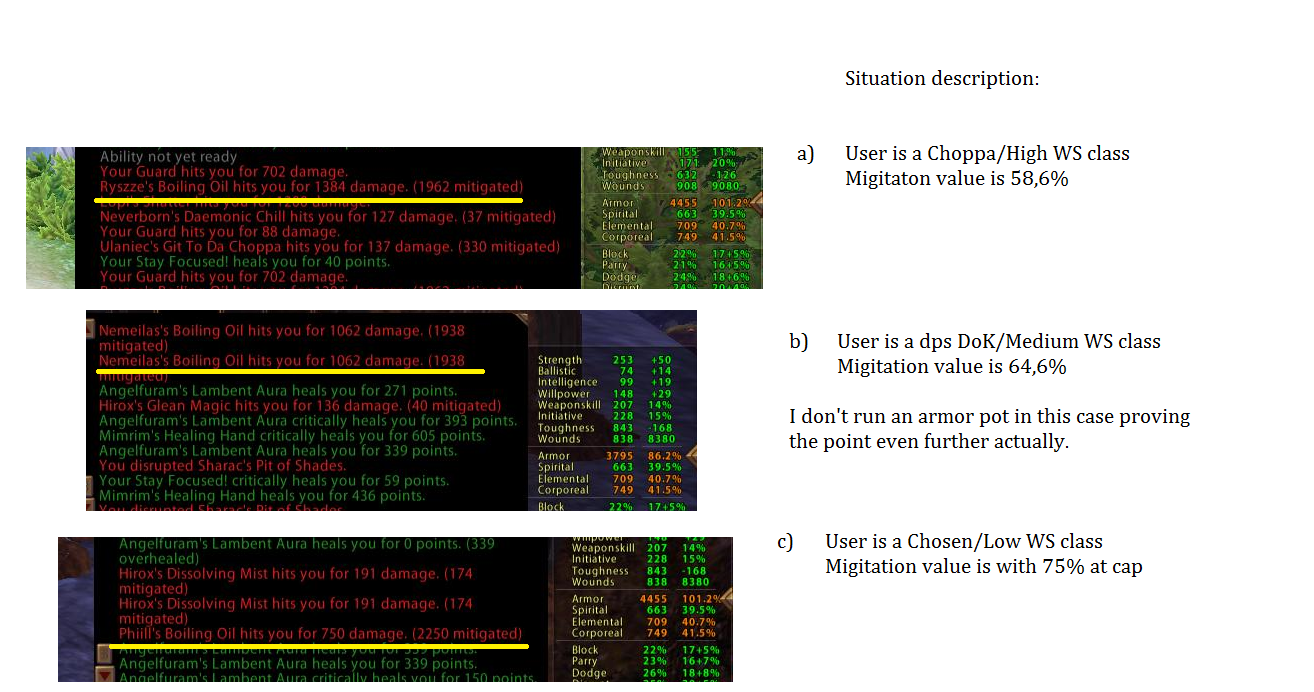
Task: Click 'Migitation value is 64,6%' line
Action: pos(952,367)
